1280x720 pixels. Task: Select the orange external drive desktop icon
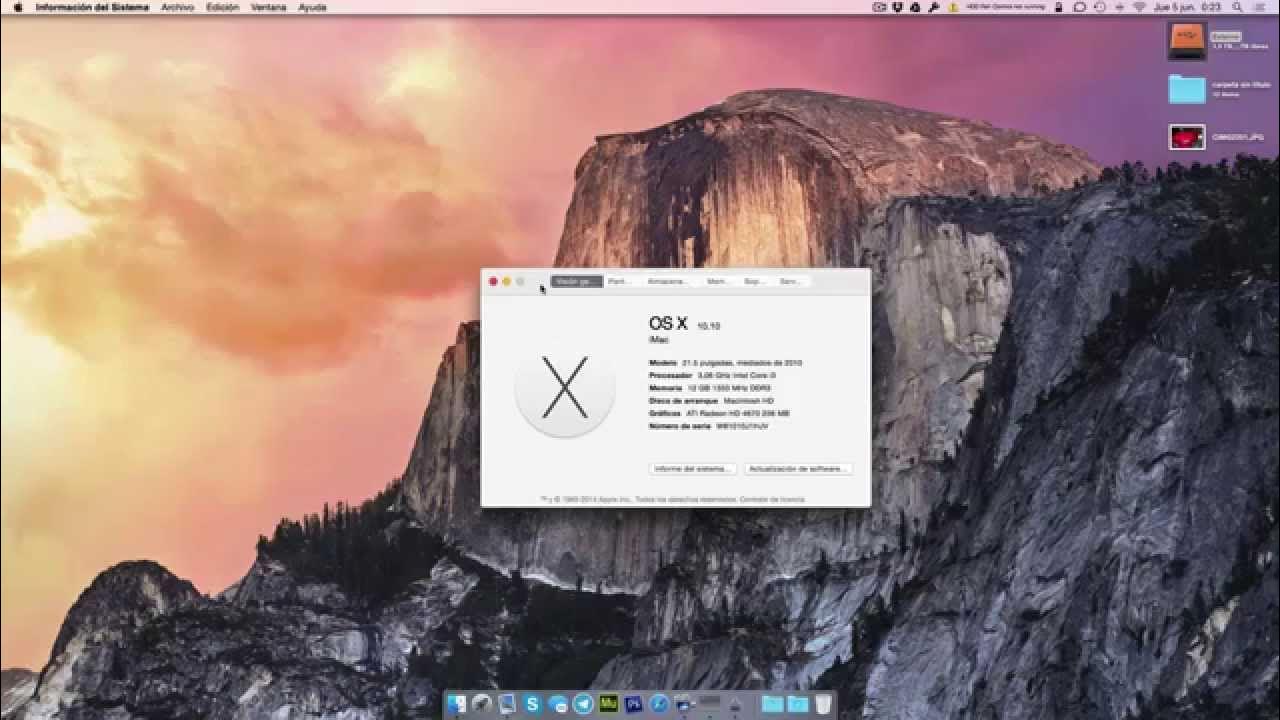pyautogui.click(x=1187, y=40)
